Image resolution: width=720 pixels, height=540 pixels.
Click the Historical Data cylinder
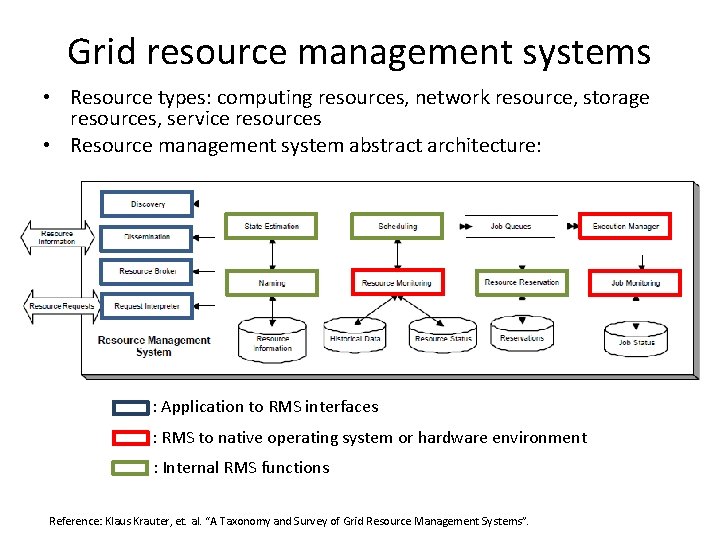(355, 336)
